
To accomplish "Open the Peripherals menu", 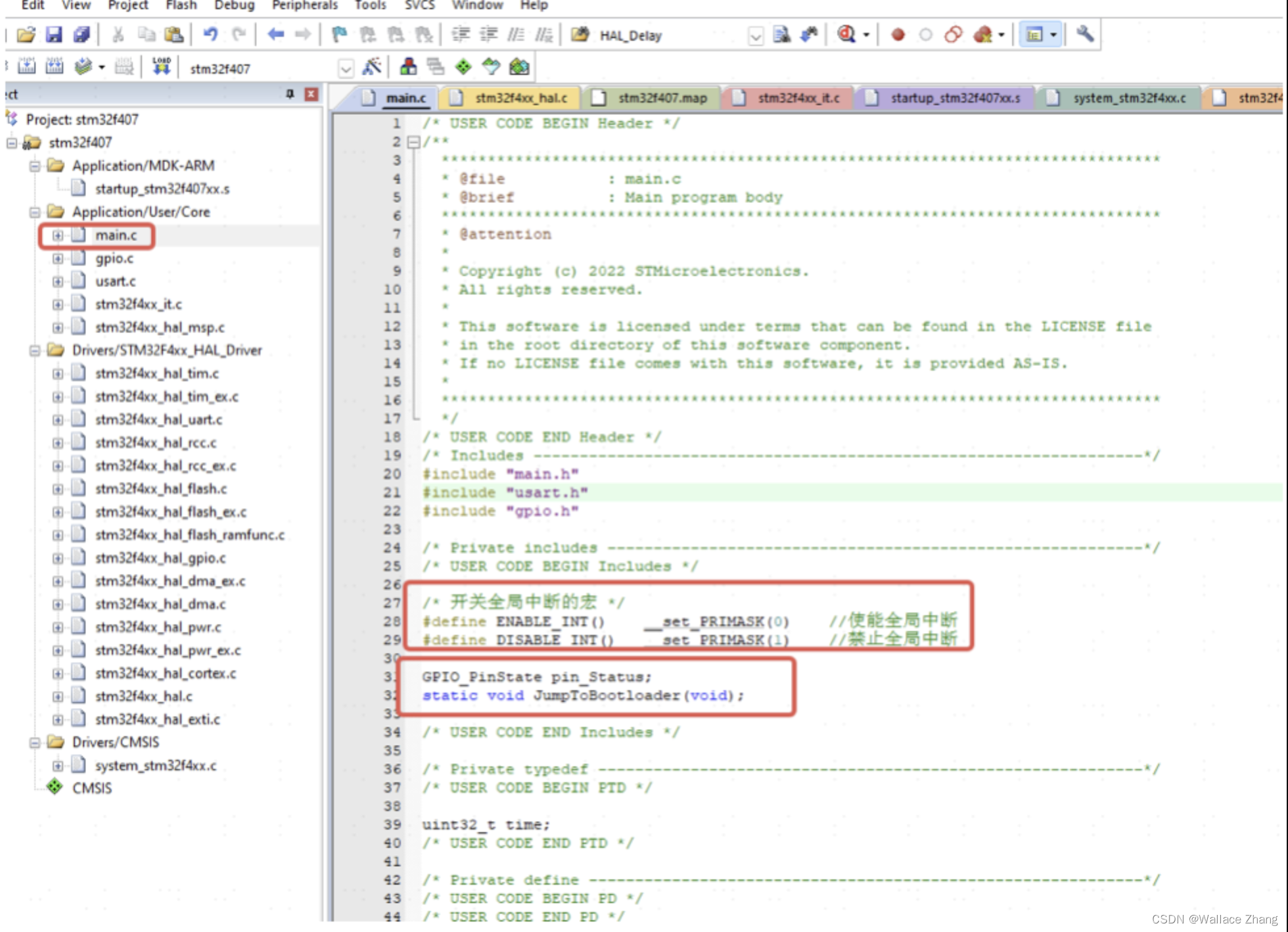I will click(x=304, y=5).
